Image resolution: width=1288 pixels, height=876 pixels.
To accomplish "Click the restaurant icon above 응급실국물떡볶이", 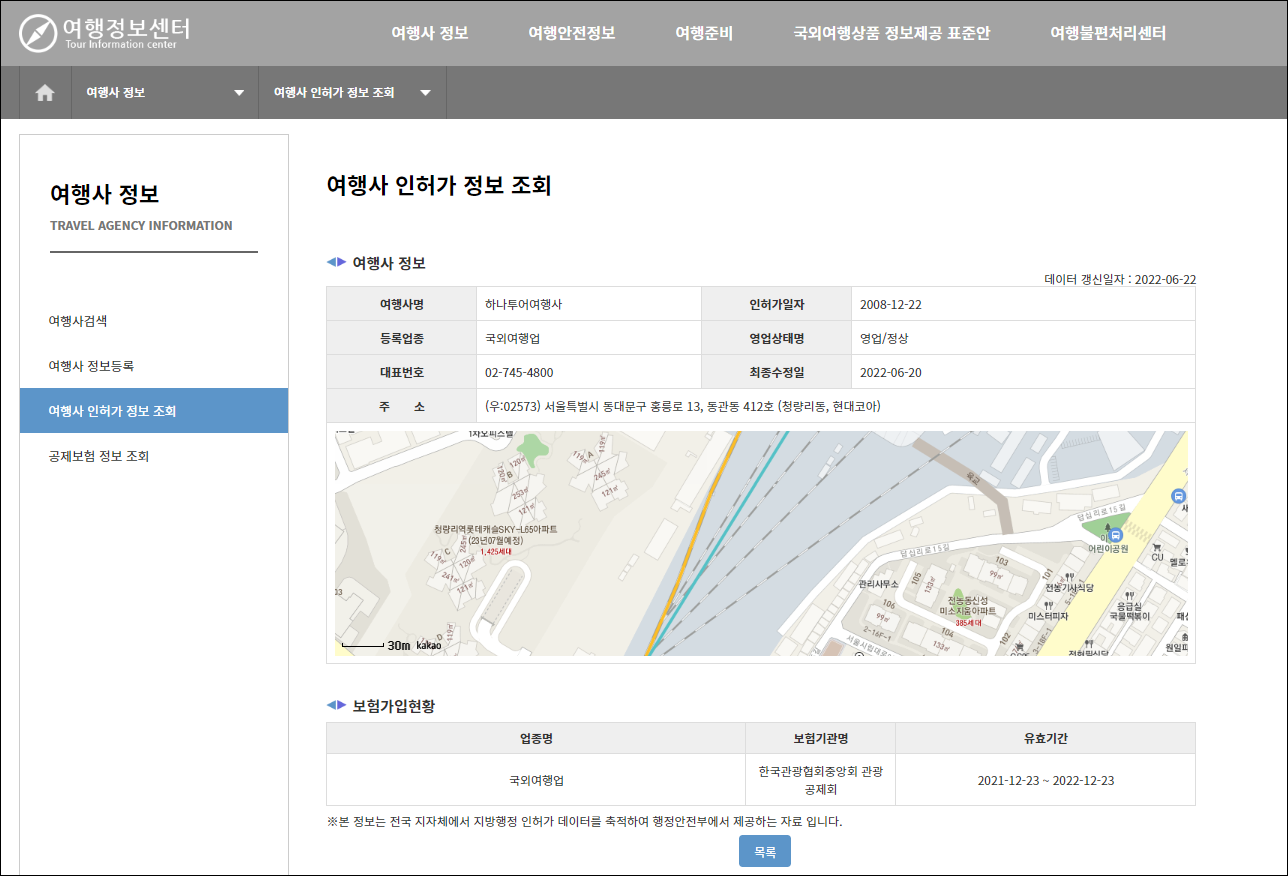I will pos(1129,594).
